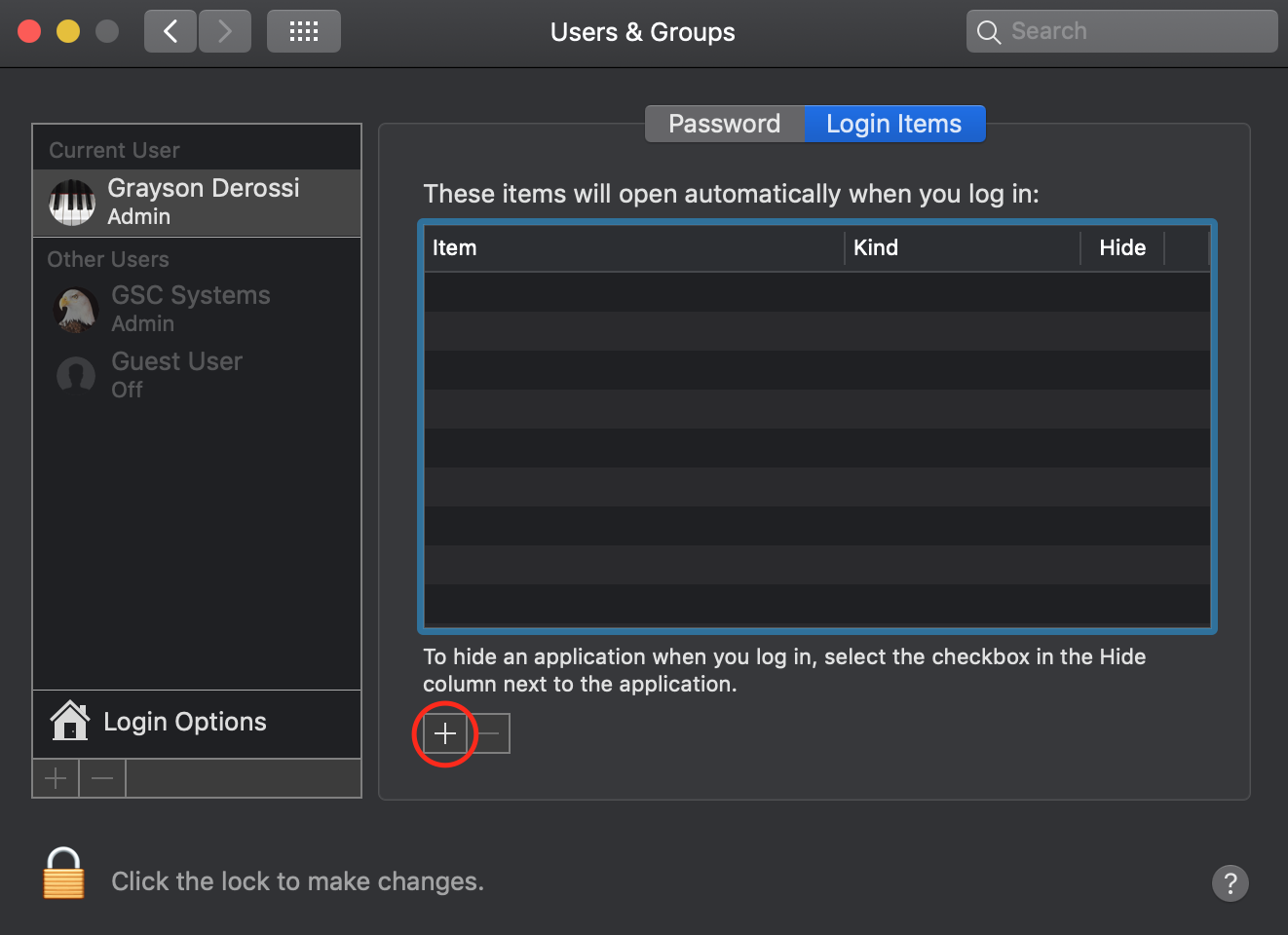Click the Login Options house icon
This screenshot has height=935, width=1288.
(x=70, y=721)
